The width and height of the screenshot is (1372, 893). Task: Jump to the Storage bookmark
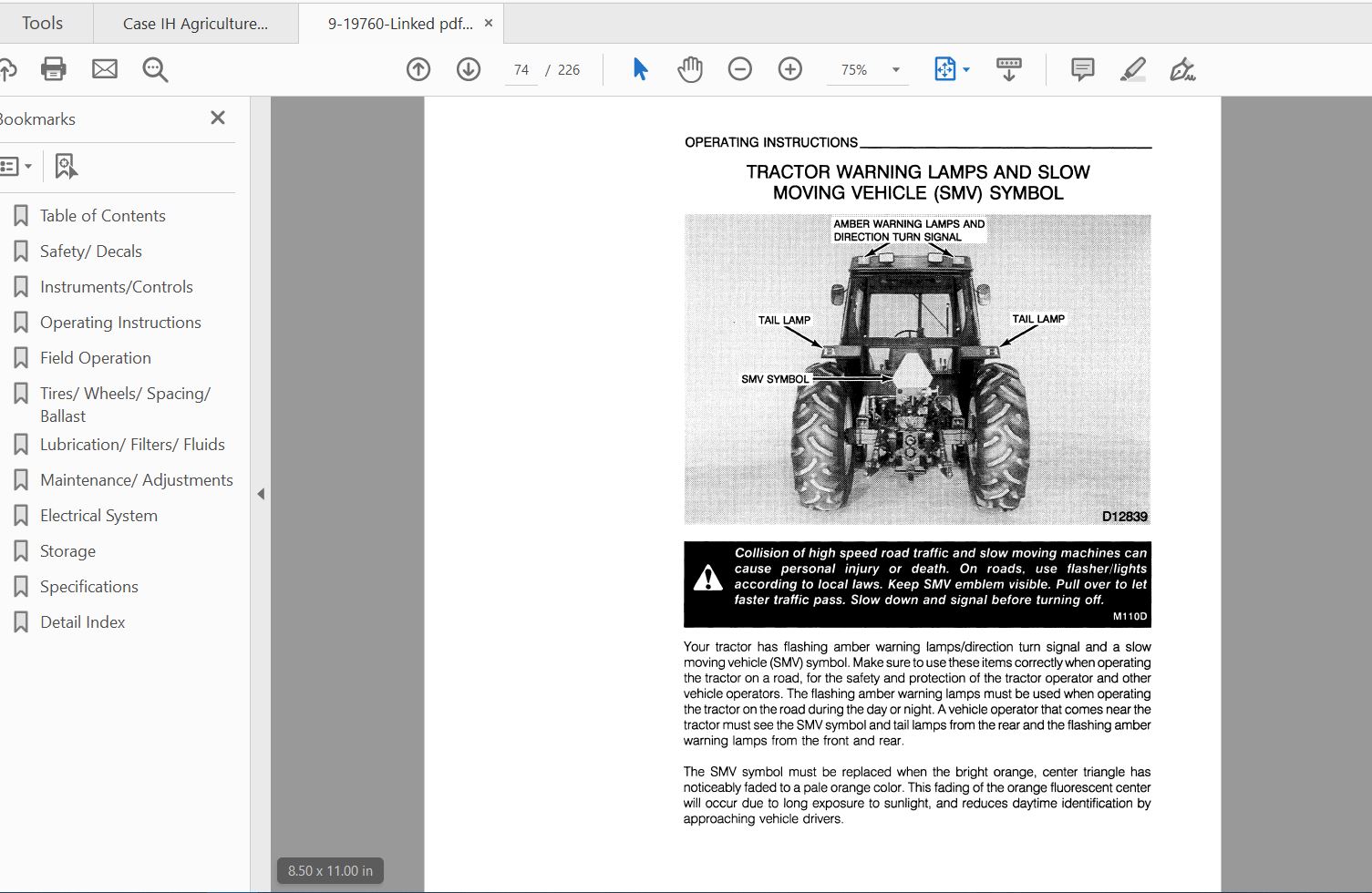point(67,551)
